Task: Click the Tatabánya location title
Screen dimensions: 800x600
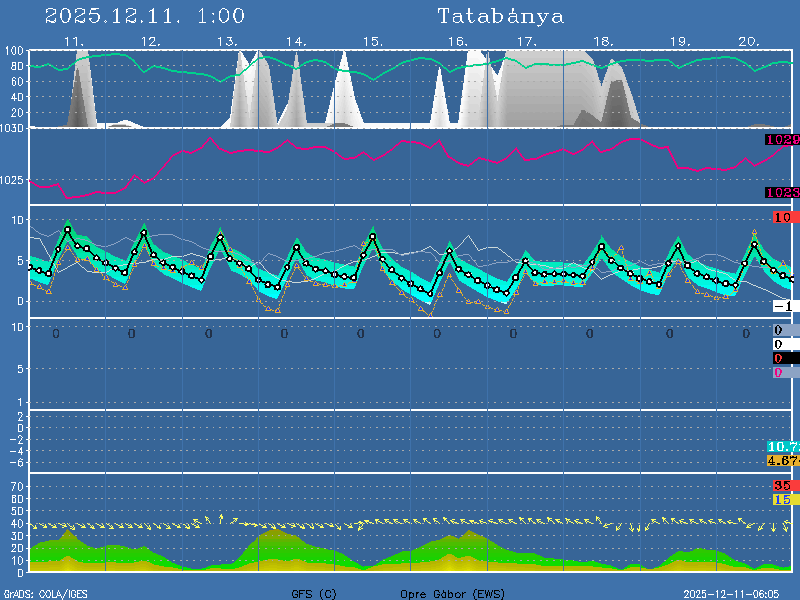Action: pyautogui.click(x=500, y=16)
